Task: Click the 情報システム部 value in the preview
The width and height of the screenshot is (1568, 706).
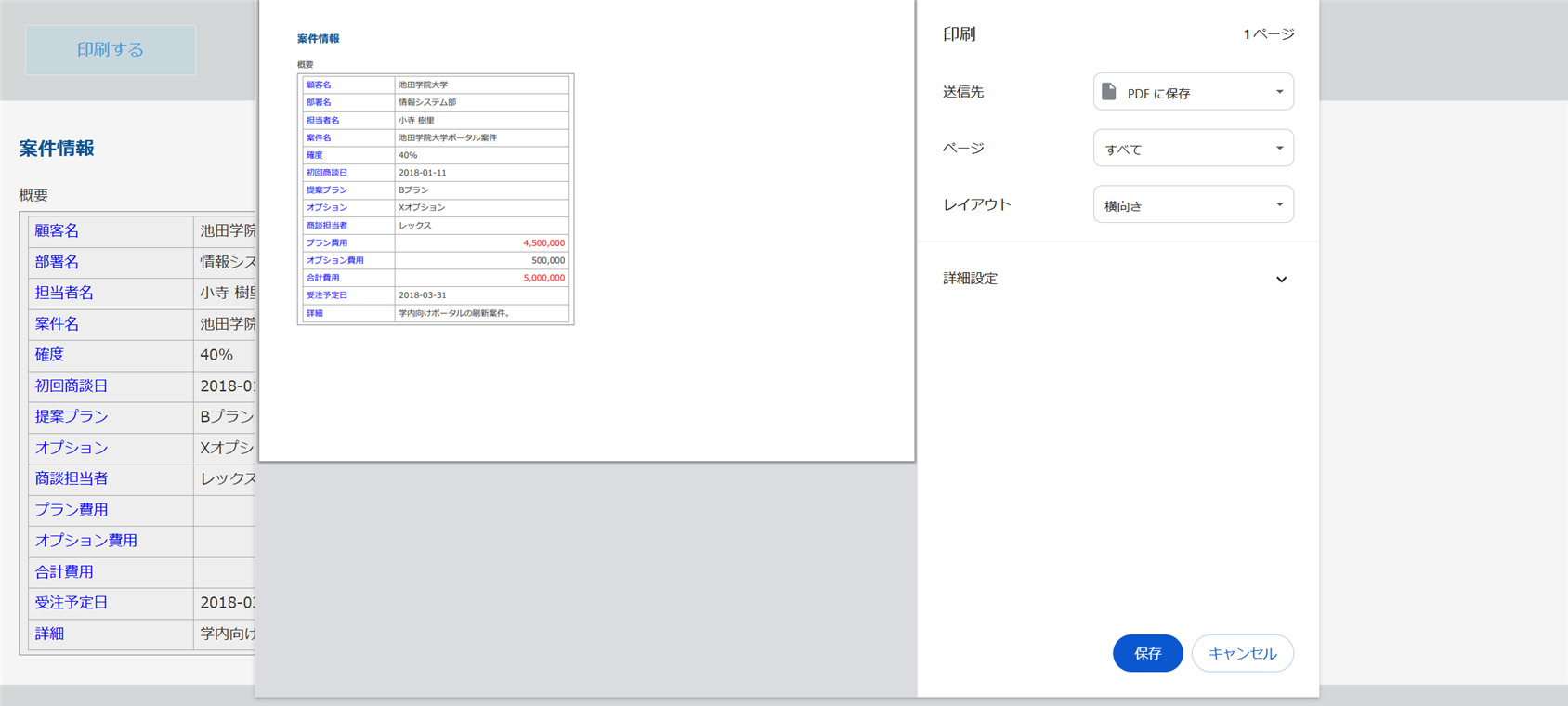Action: (x=427, y=102)
